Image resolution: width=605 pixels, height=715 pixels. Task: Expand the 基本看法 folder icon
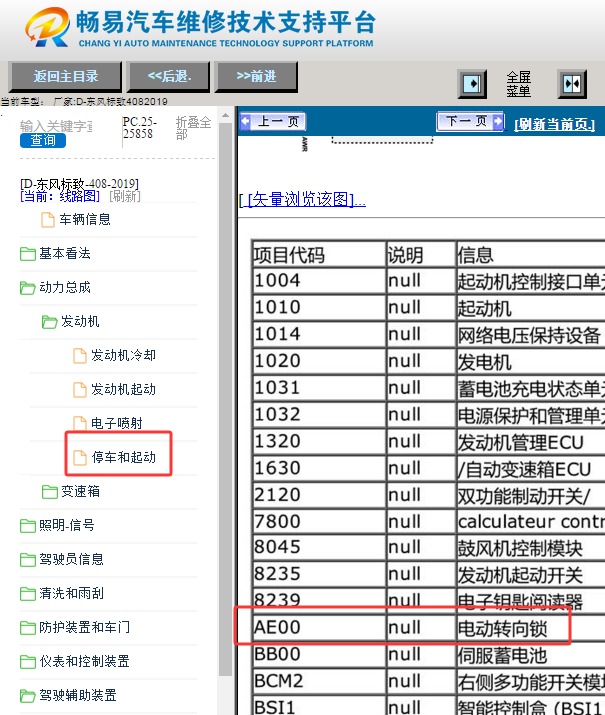click(27, 254)
